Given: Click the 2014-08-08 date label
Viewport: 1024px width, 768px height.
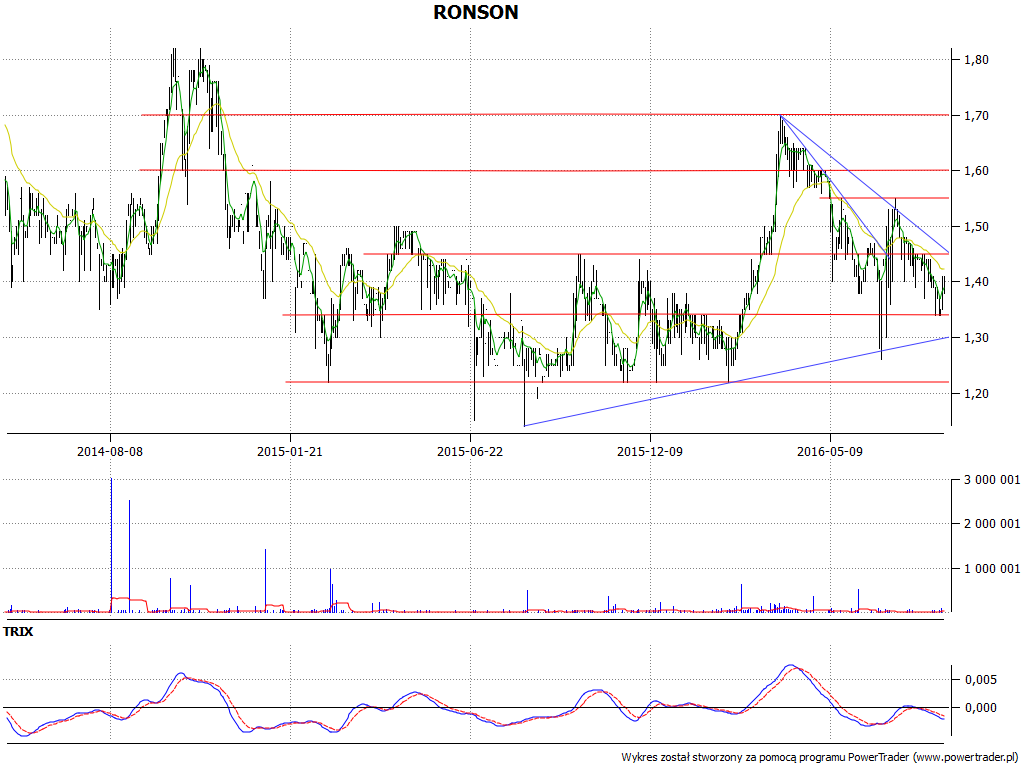Looking at the screenshot, I should point(110,451).
